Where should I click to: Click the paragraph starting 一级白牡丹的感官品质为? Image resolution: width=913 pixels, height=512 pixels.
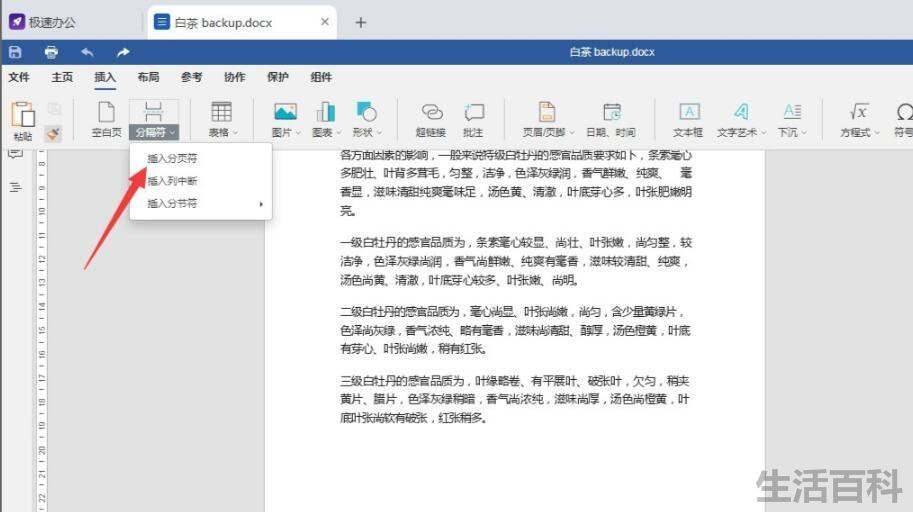coord(516,261)
